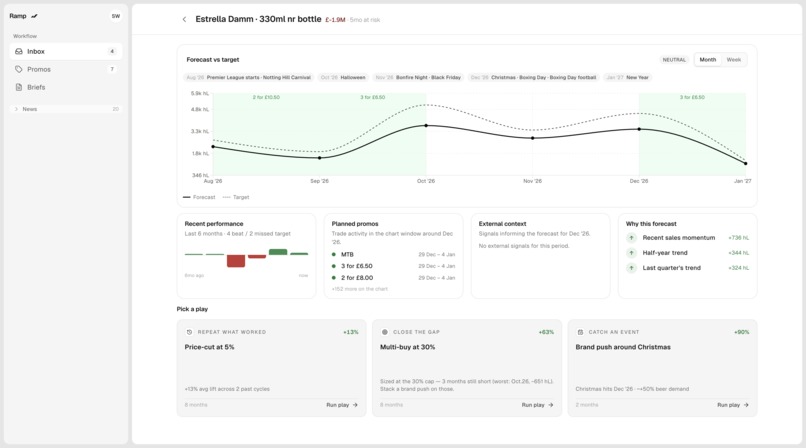Click +152 more on the chart
Image resolution: width=806 pixels, height=448 pixels.
pyautogui.click(x=360, y=289)
